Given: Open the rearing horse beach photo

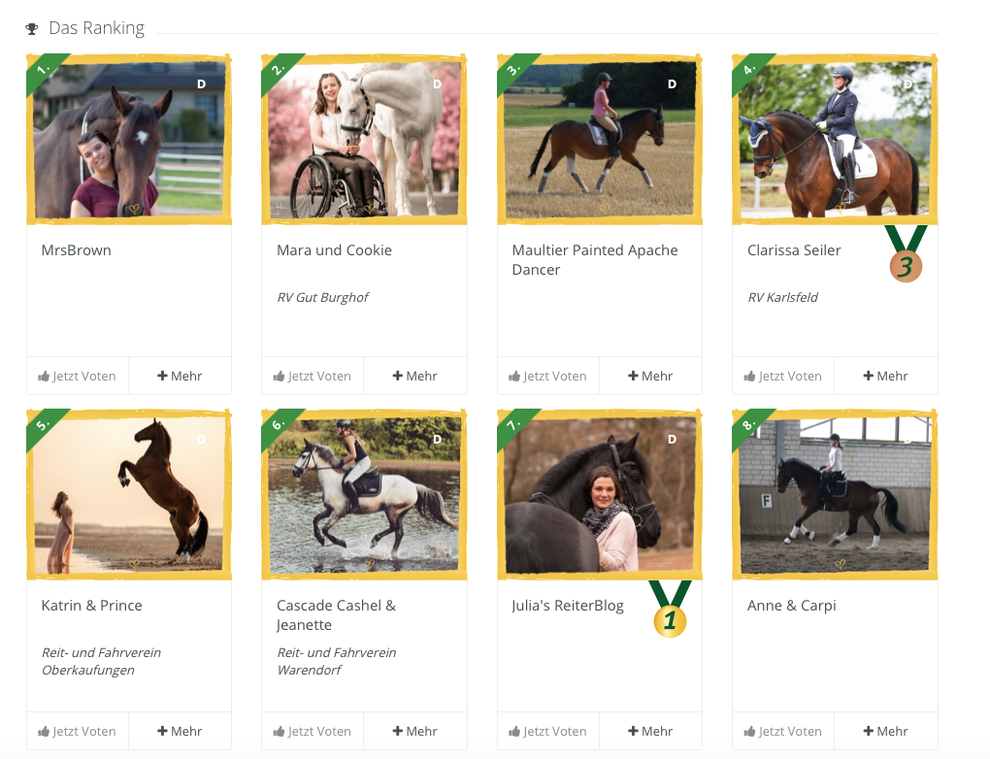Looking at the screenshot, I should (129, 495).
